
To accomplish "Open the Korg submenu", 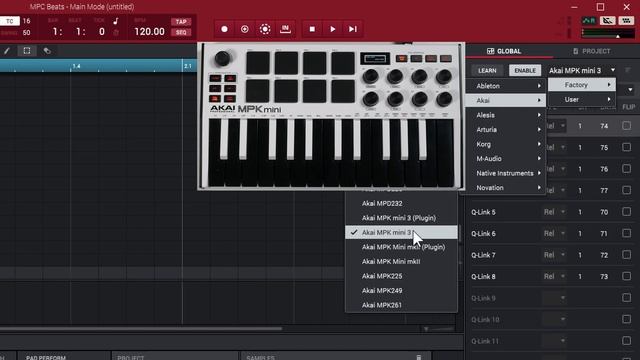I will click(x=506, y=144).
